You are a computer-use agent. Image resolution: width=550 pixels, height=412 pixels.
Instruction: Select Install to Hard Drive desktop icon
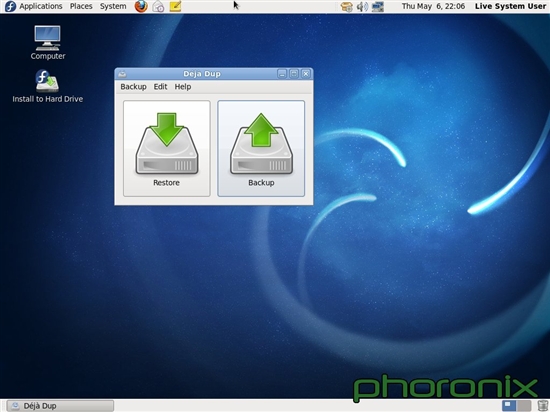pyautogui.click(x=47, y=86)
